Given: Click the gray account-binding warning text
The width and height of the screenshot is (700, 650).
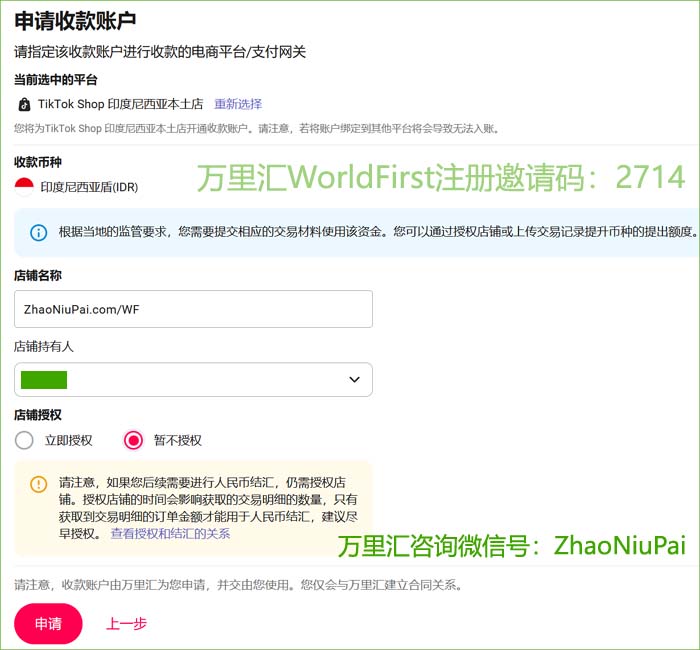Looking at the screenshot, I should [x=257, y=129].
